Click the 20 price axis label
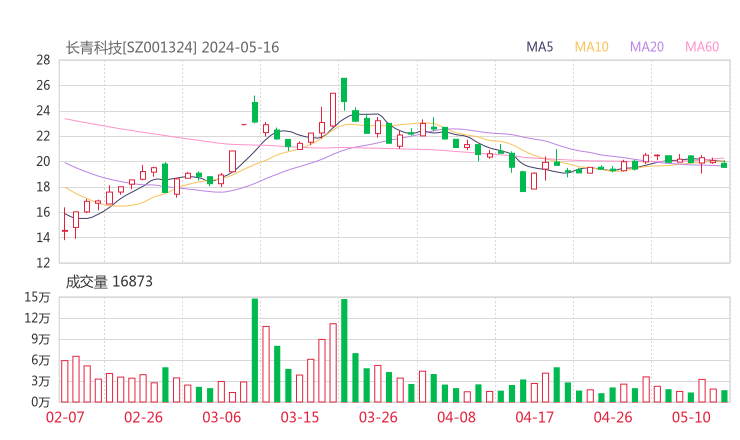The width and height of the screenshot is (740, 440). tap(43, 161)
